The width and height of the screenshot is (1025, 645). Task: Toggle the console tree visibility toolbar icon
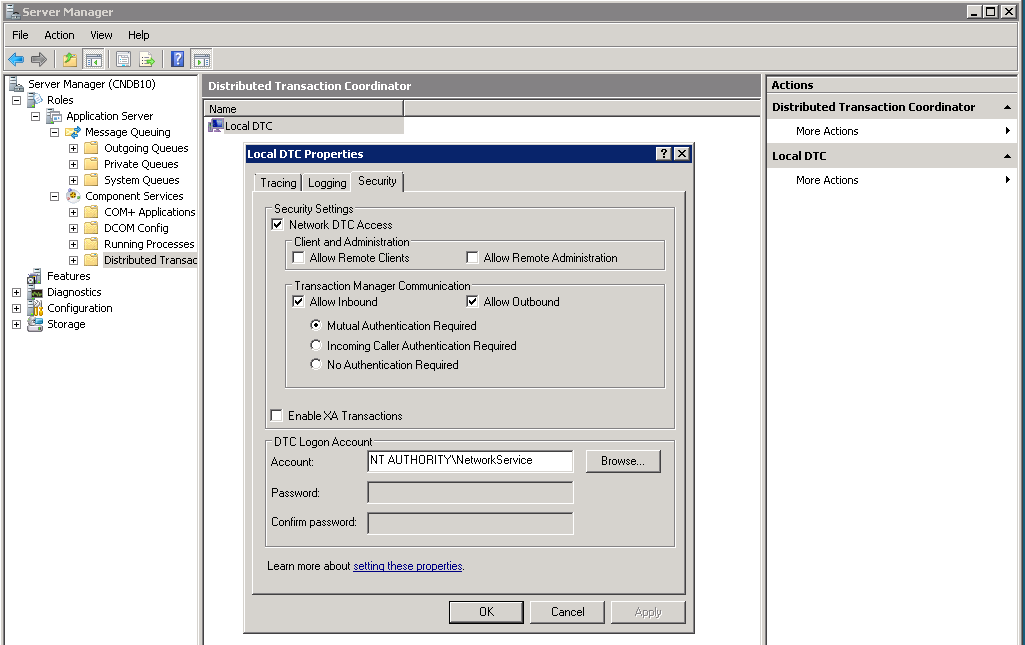94,59
